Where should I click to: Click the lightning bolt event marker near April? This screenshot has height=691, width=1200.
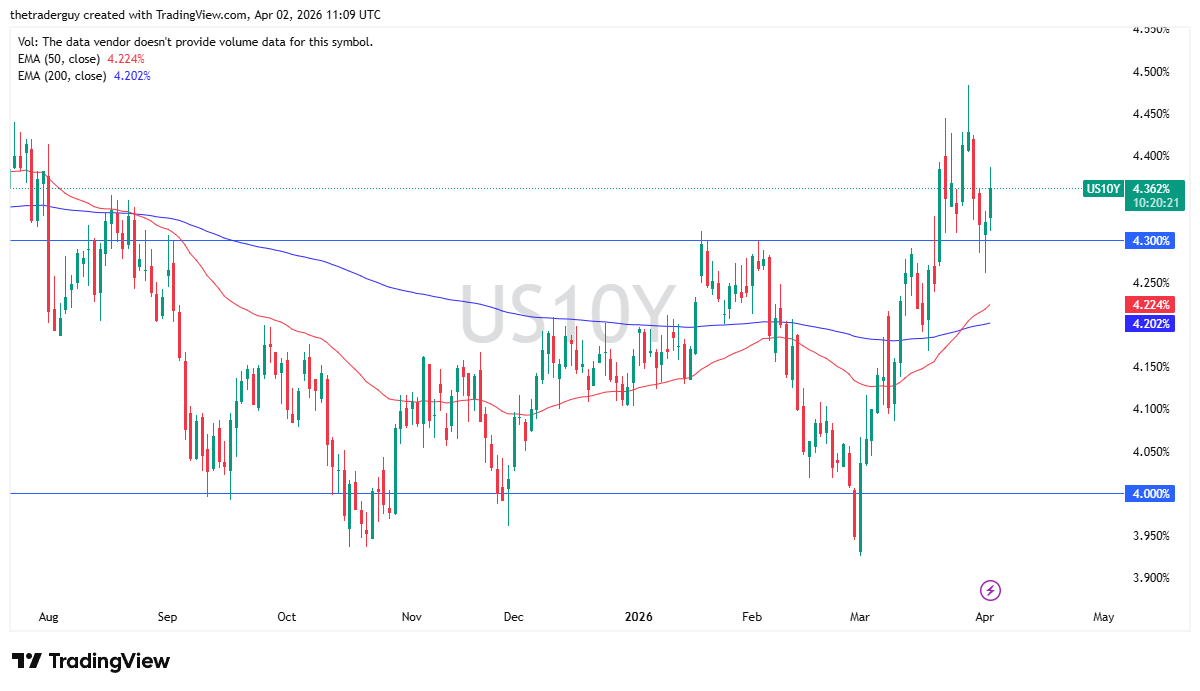(990, 589)
